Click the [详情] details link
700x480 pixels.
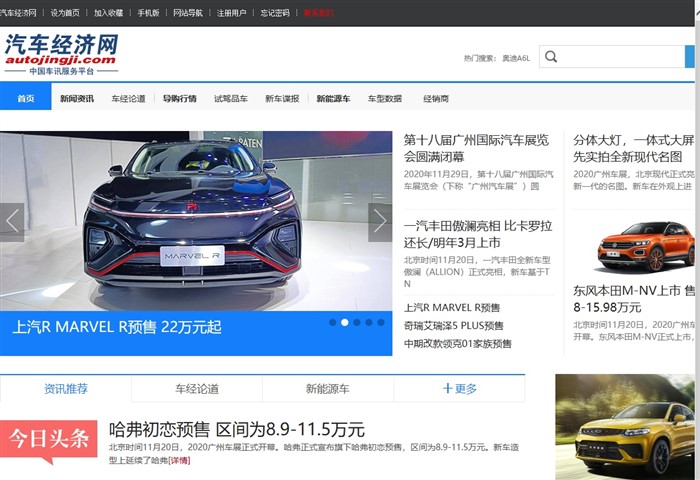pyautogui.click(x=179, y=460)
